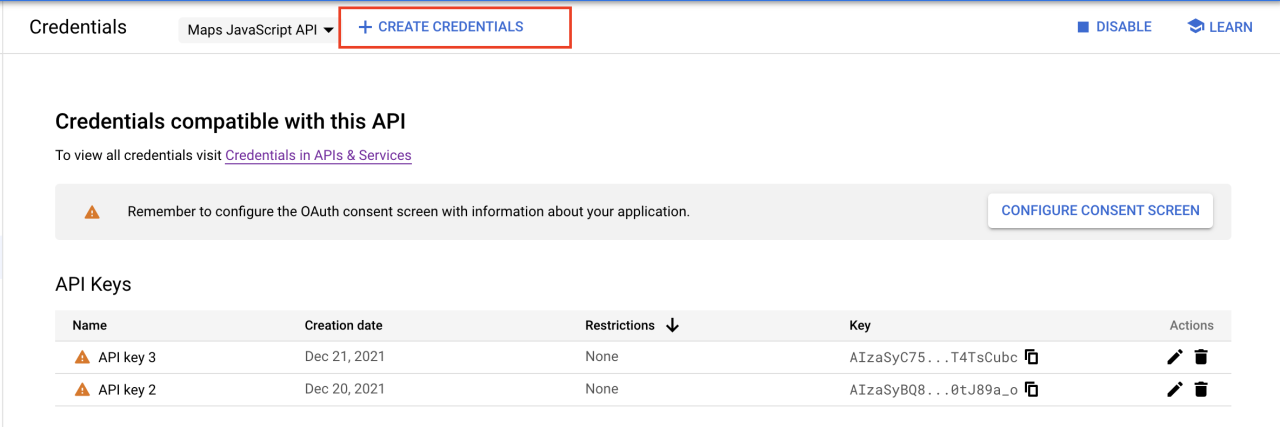Open the API key 2 name
The width and height of the screenshot is (1280, 427).
click(x=127, y=390)
